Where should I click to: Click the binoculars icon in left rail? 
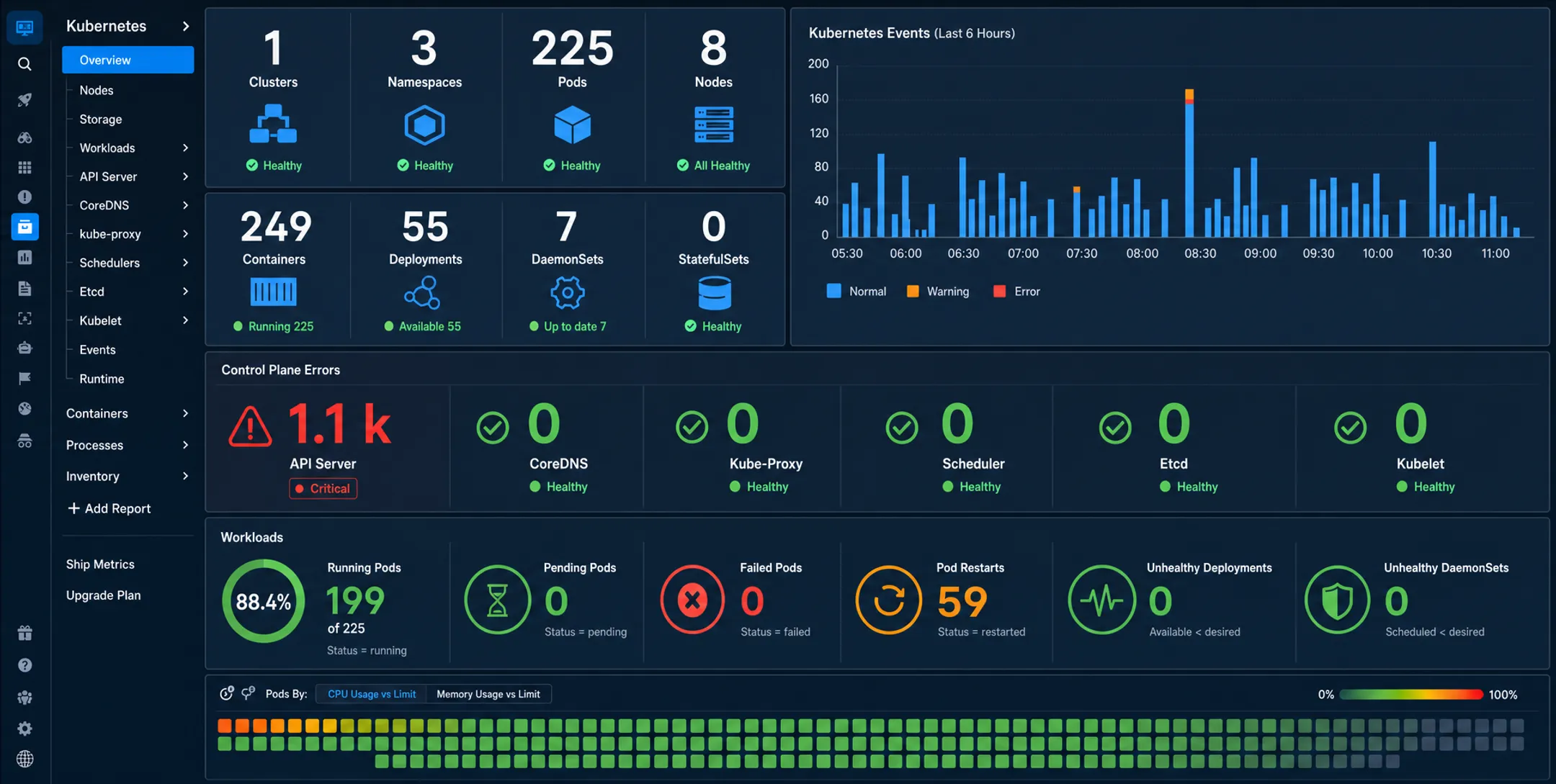click(24, 138)
